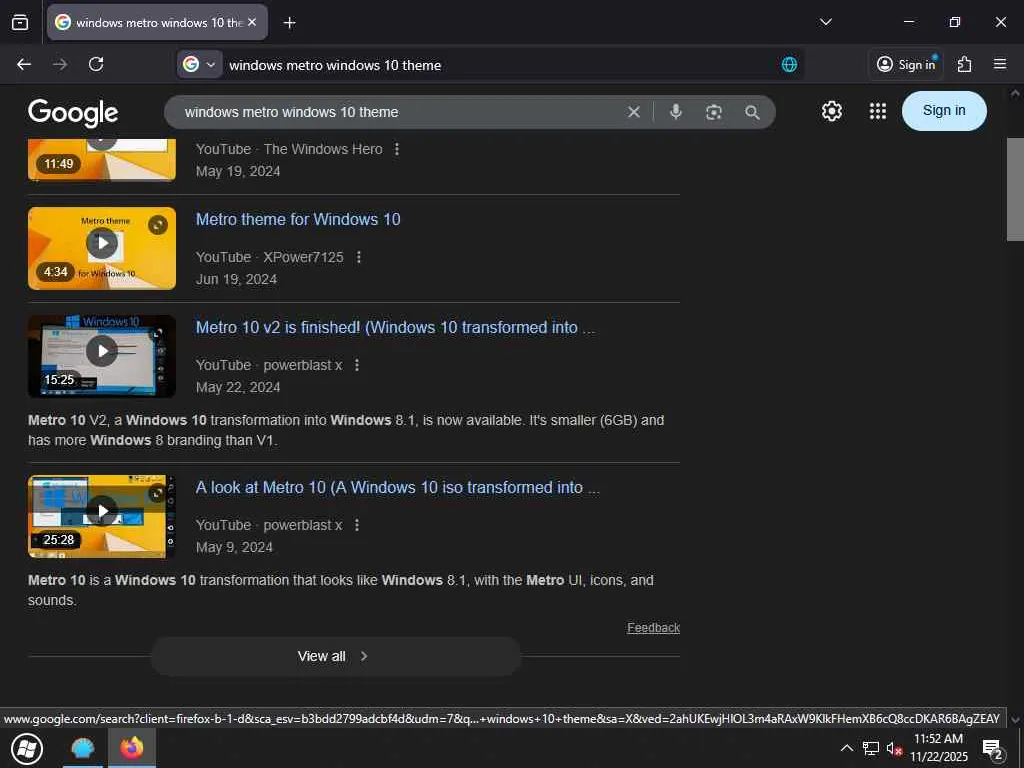Screen dimensions: 1024x768
Task: Open Firefox View button in tab bar
Action: pyautogui.click(x=20, y=22)
